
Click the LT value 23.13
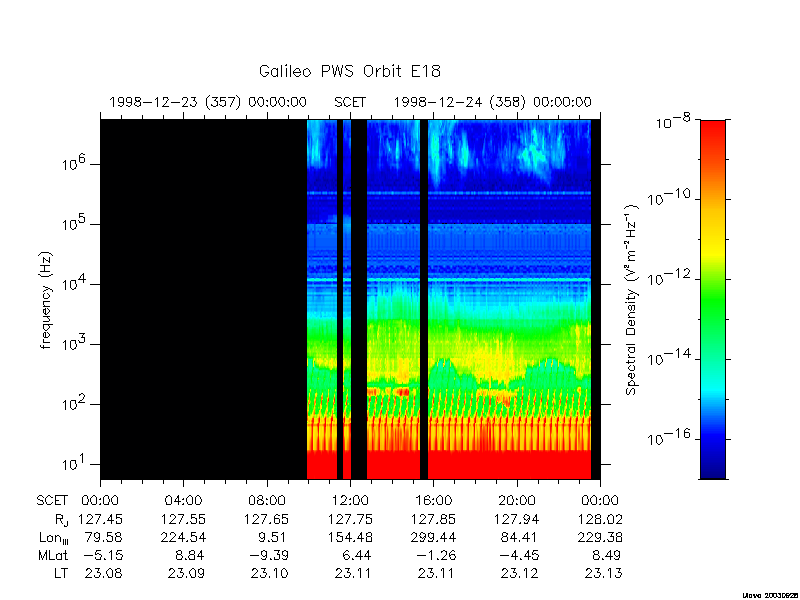[x=604, y=573]
